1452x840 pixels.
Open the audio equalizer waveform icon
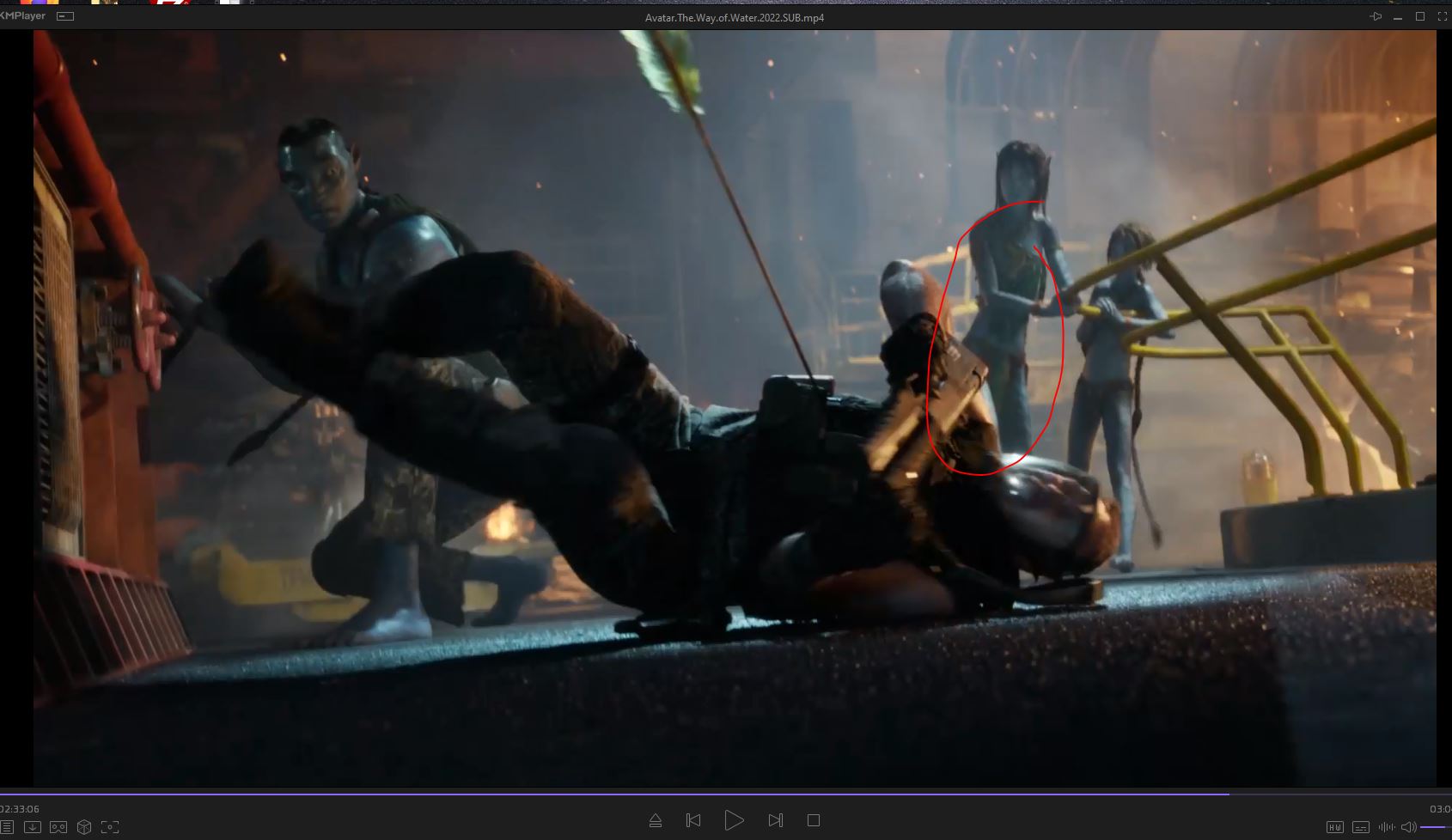tap(1386, 827)
